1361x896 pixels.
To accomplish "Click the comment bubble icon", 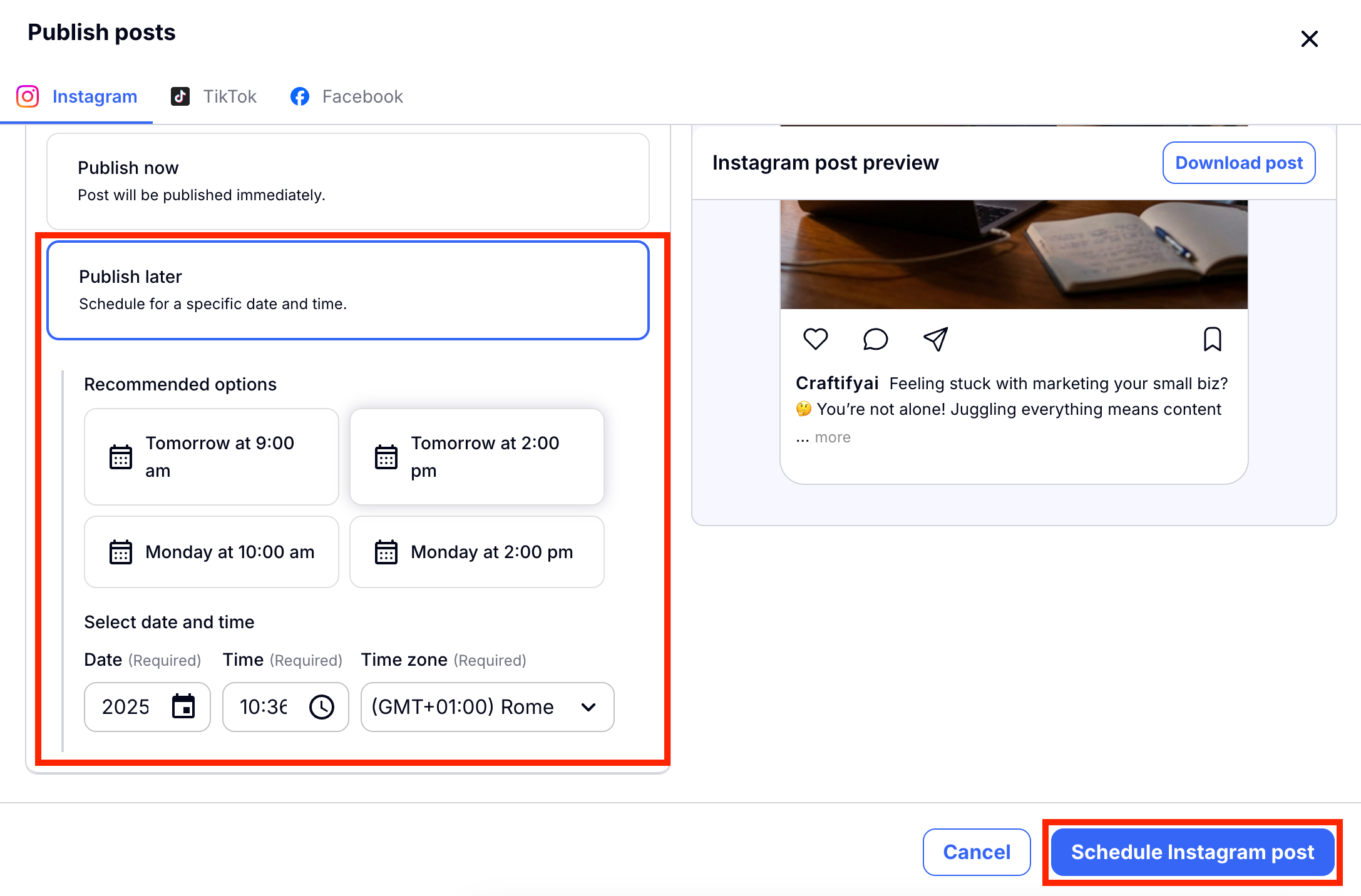I will [x=875, y=339].
